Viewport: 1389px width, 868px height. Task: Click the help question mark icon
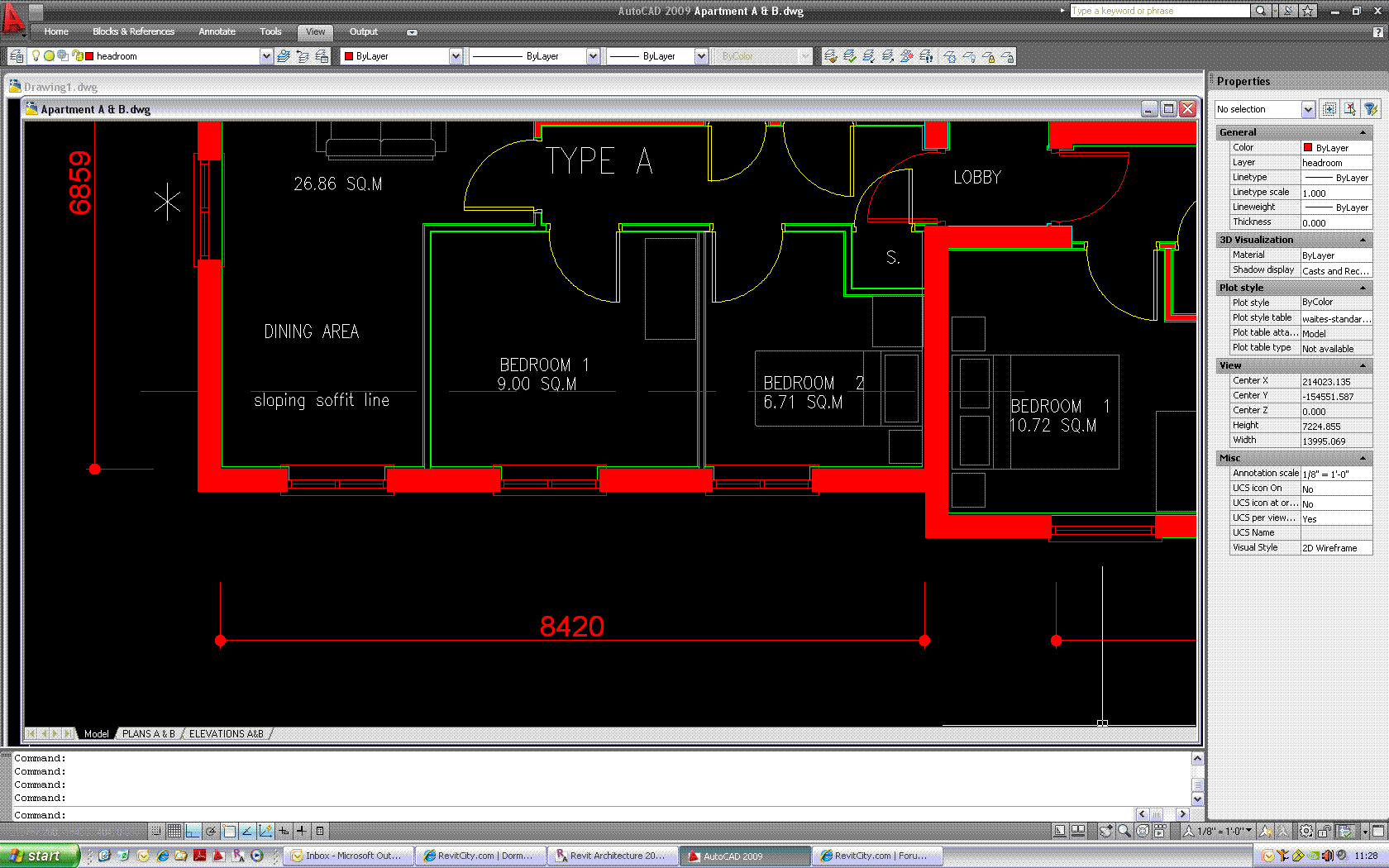pos(1377,32)
